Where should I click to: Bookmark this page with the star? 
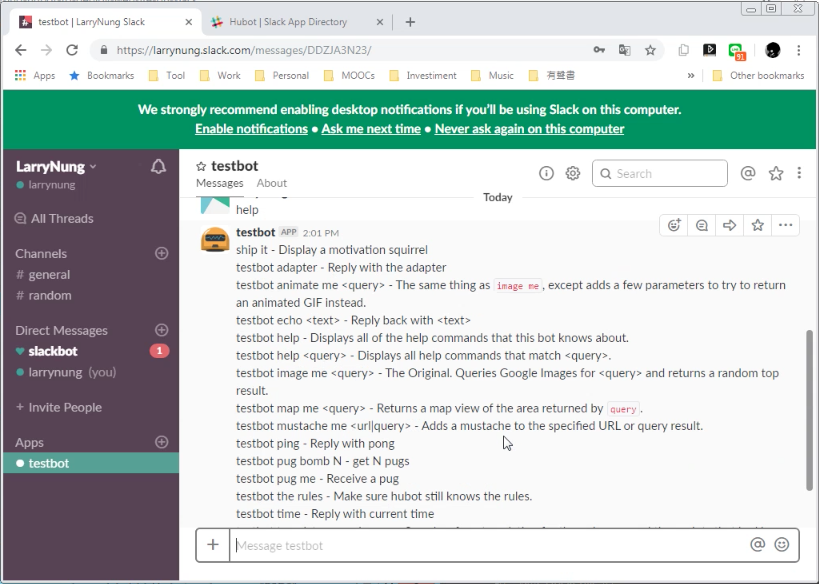(650, 50)
